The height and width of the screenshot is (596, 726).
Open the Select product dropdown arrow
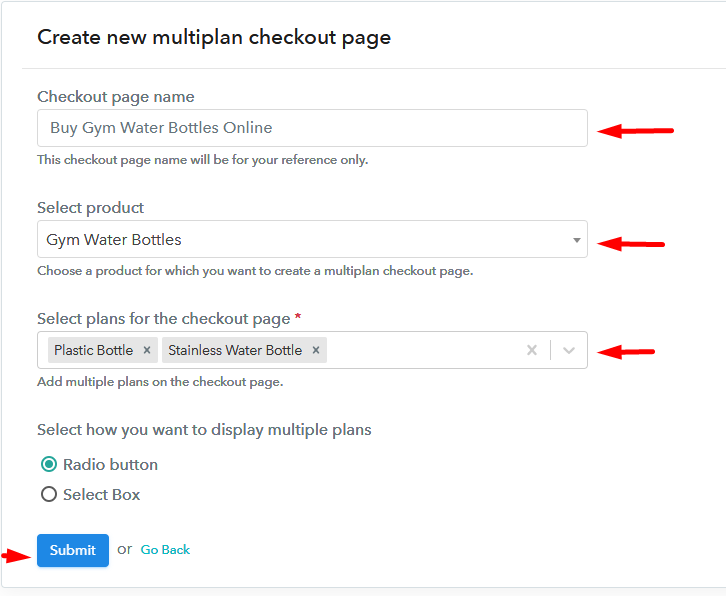point(576,240)
